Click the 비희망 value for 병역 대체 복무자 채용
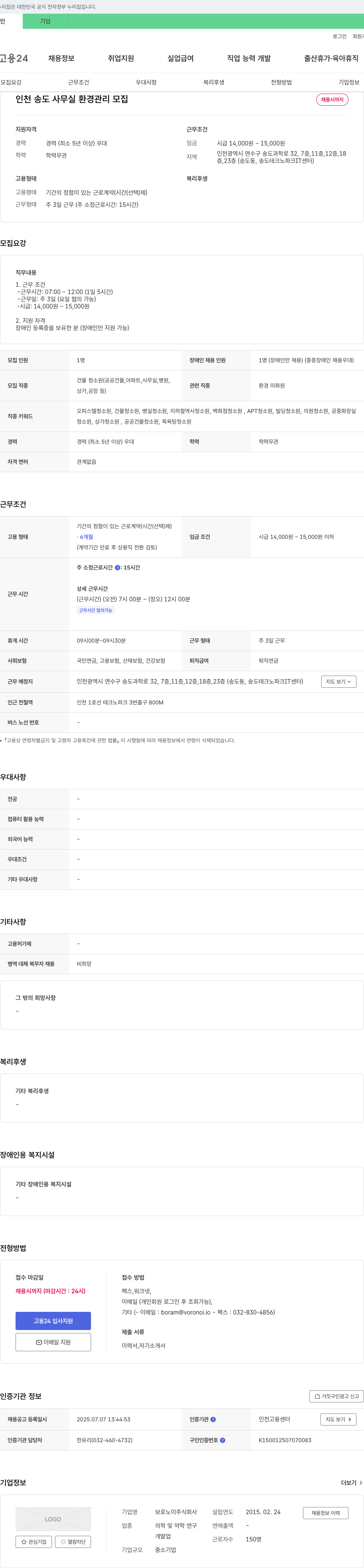The height and width of the screenshot is (1568, 364). pyautogui.click(x=84, y=964)
